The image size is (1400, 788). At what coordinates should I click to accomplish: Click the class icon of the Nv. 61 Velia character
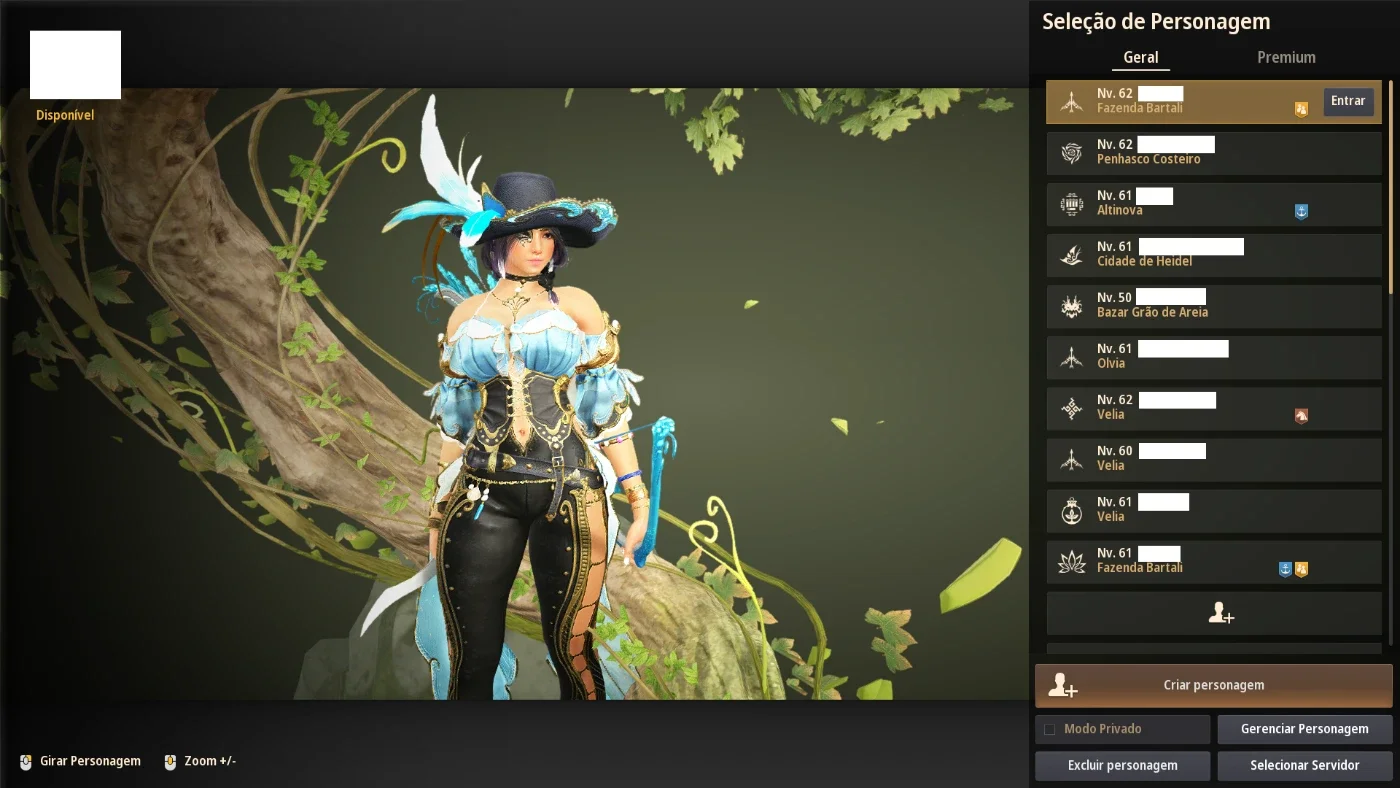(1071, 510)
